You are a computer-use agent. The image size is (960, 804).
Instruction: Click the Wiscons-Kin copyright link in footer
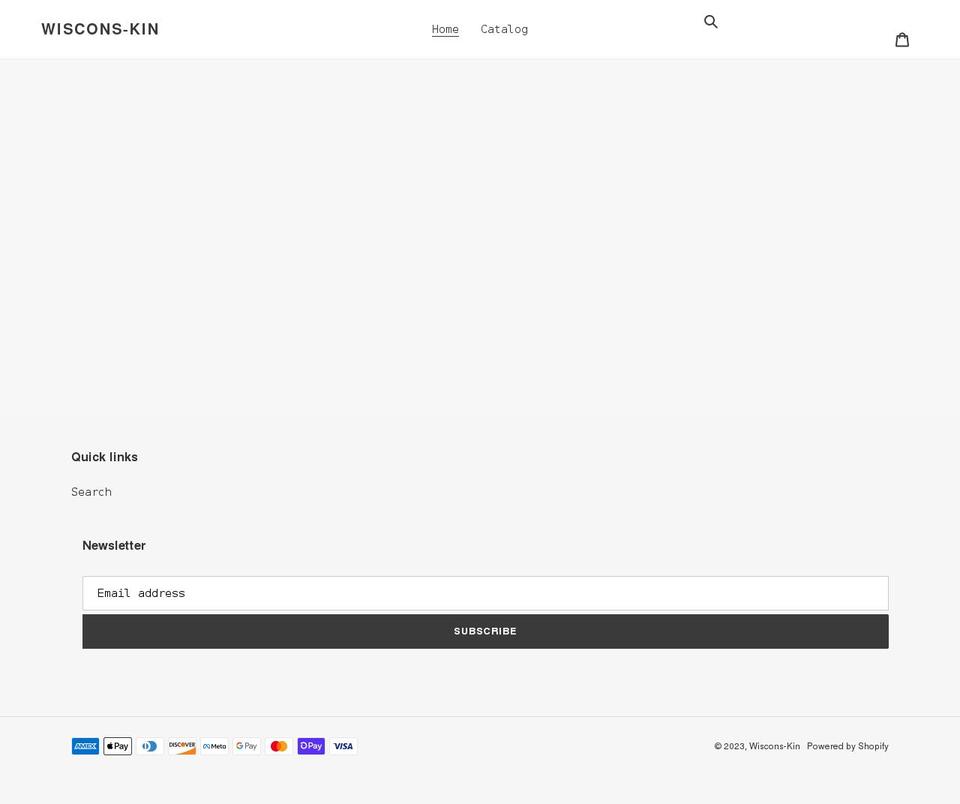coord(774,746)
